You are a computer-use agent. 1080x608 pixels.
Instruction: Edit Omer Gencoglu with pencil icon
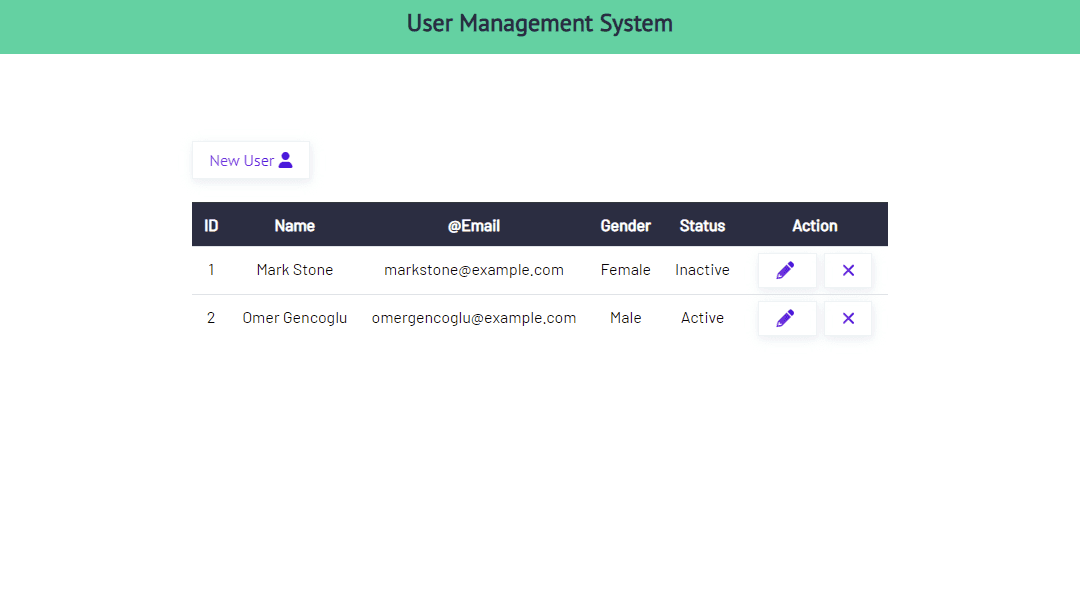point(787,319)
